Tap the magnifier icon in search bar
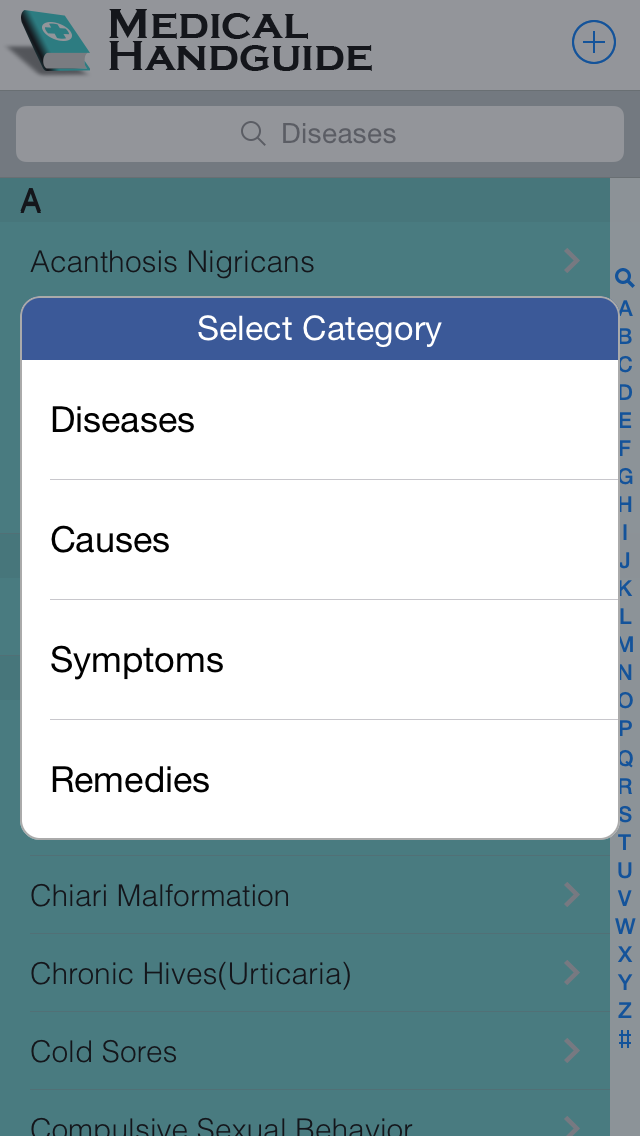The height and width of the screenshot is (1136, 640). coord(253,133)
